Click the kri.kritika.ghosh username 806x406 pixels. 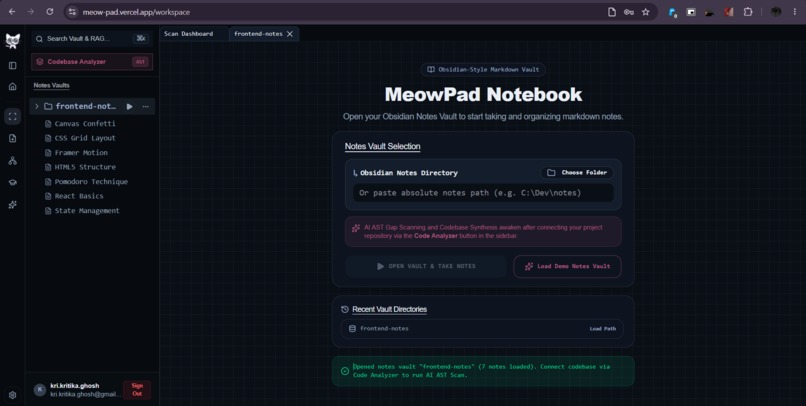[75, 385]
